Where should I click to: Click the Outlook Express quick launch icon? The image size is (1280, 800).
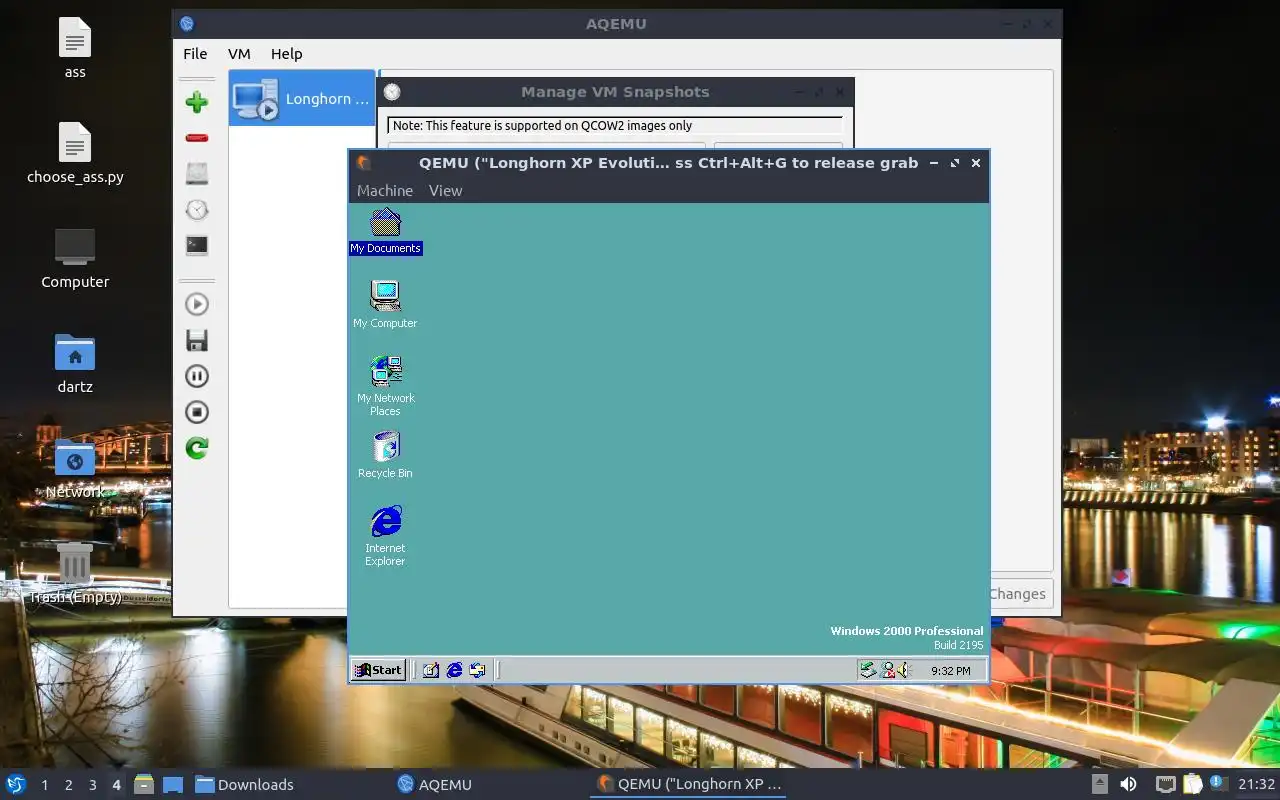(477, 670)
